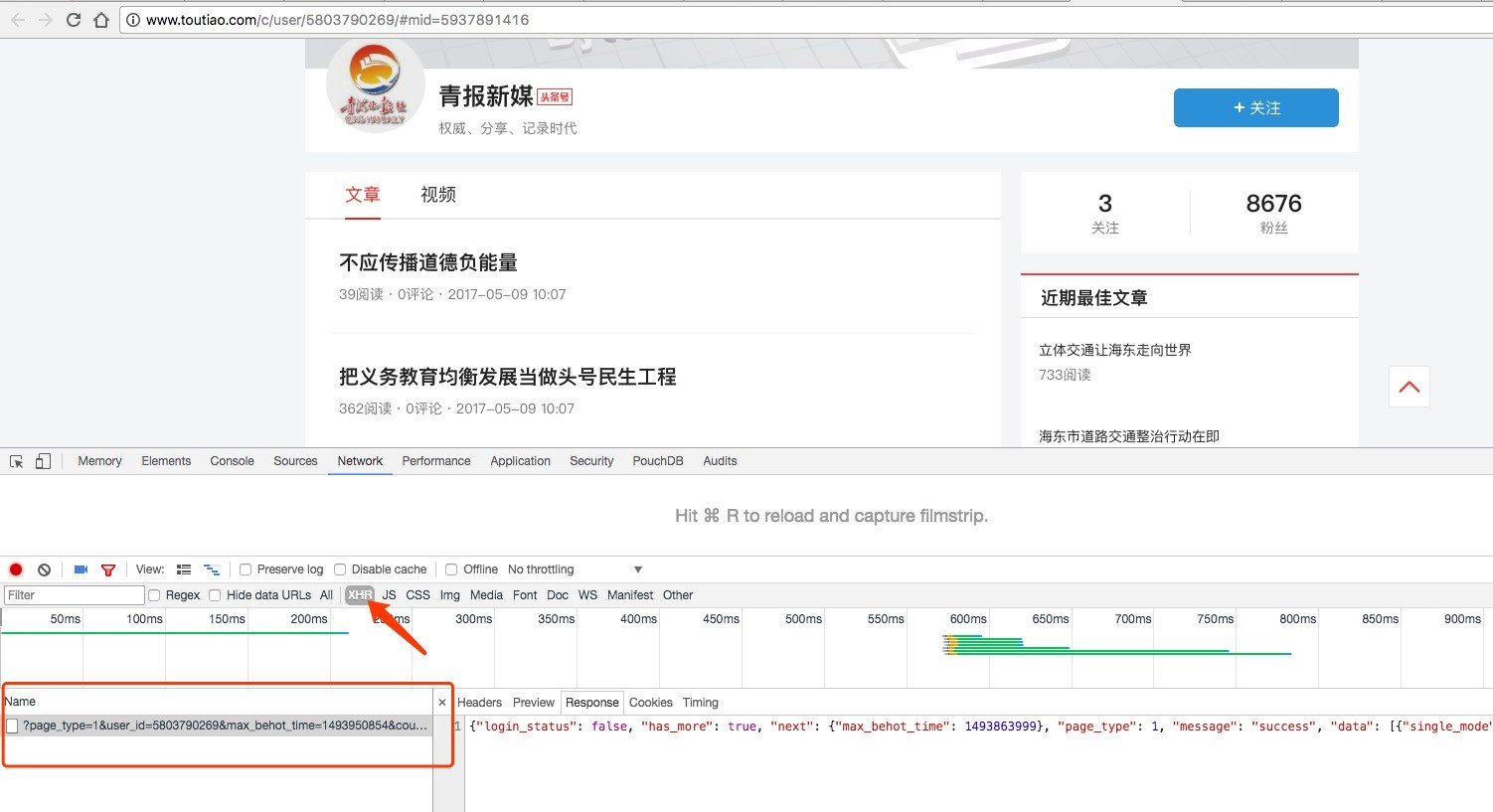Open the Preview details tab

point(534,703)
